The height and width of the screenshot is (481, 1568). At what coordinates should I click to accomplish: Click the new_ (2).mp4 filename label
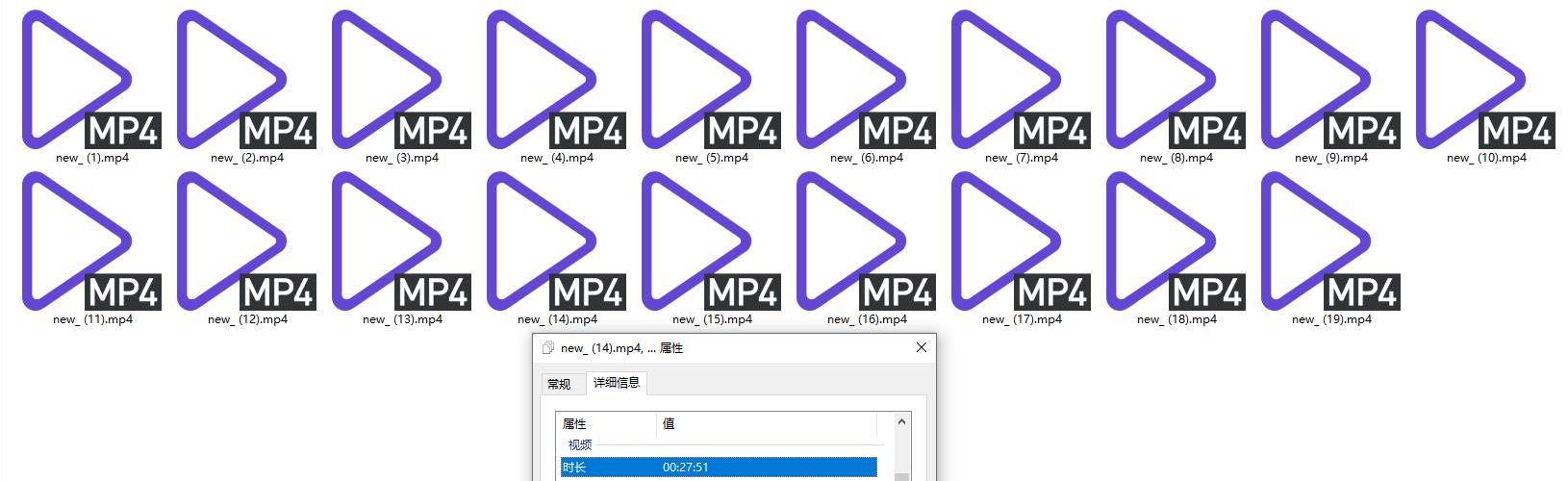(247, 158)
